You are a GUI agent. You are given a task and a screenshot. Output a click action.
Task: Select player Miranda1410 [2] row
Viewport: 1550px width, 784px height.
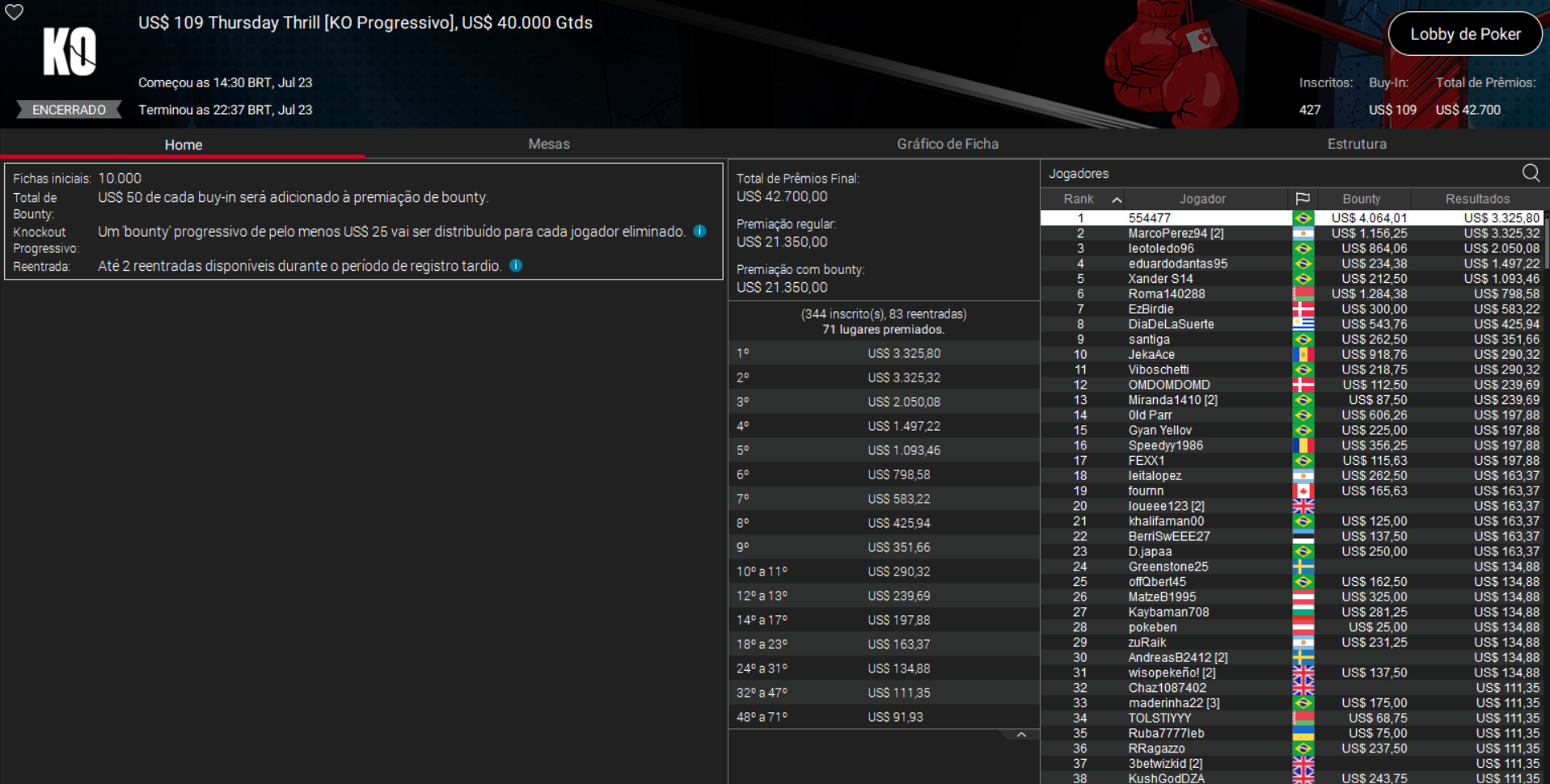point(1291,400)
